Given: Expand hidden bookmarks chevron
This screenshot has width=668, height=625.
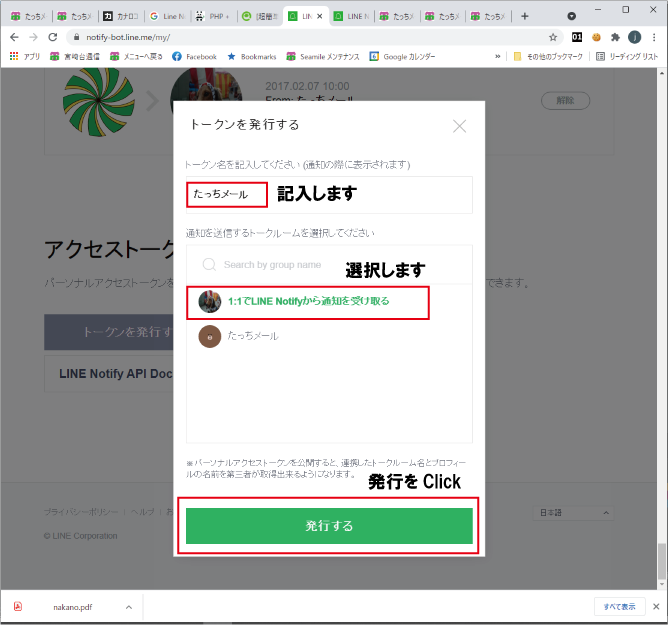Looking at the screenshot, I should pos(498,56).
